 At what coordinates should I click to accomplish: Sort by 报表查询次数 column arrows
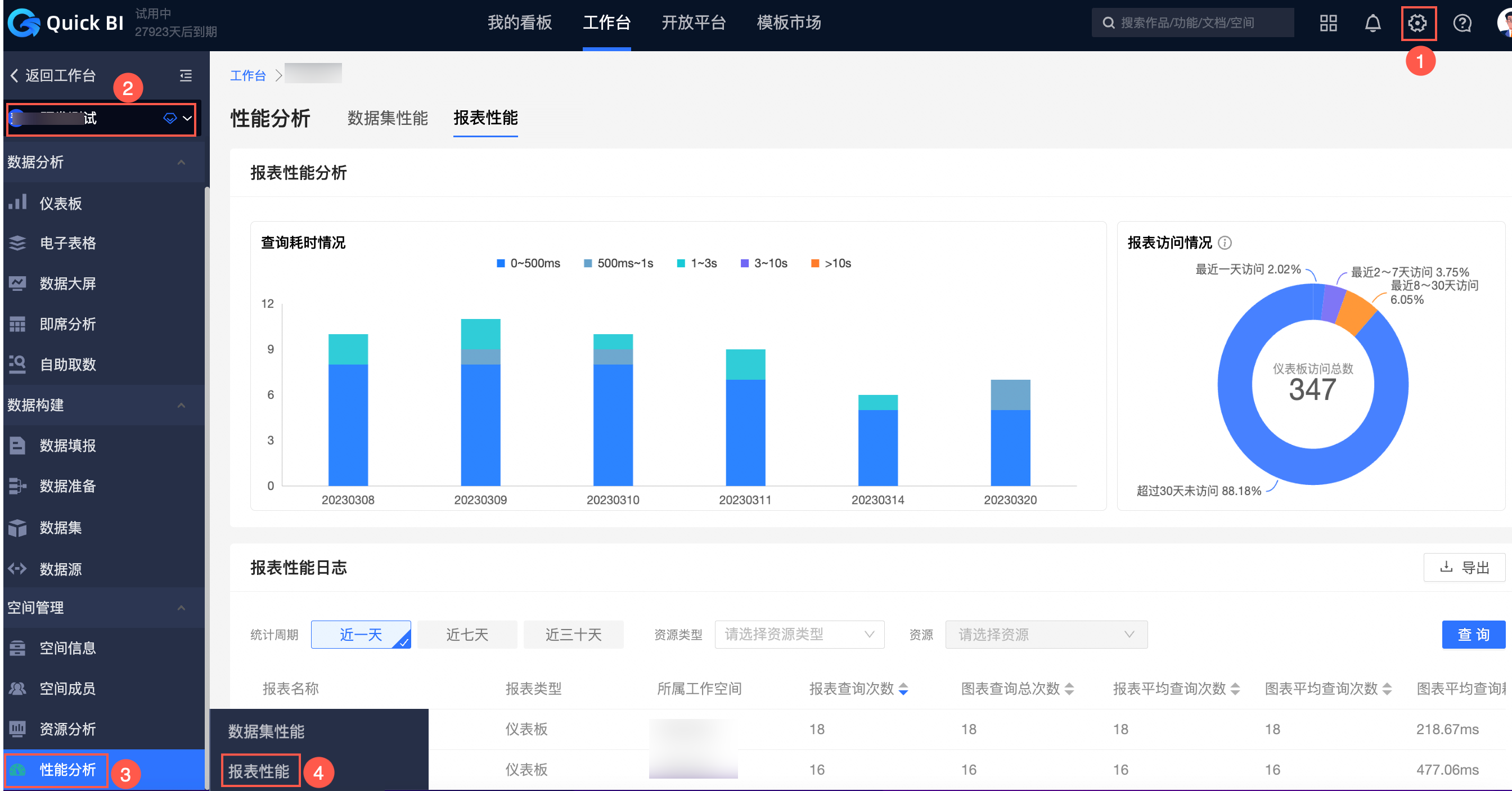903,689
